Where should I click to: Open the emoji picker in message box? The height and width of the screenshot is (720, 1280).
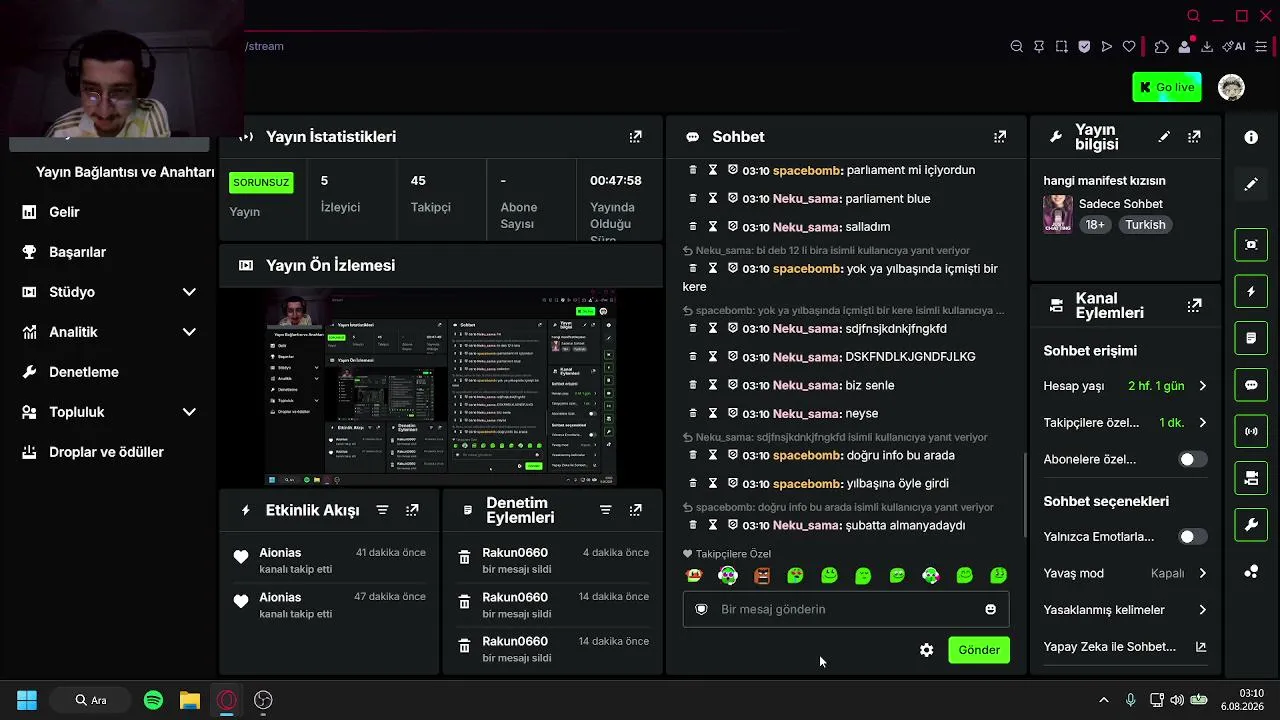pyautogui.click(x=990, y=609)
